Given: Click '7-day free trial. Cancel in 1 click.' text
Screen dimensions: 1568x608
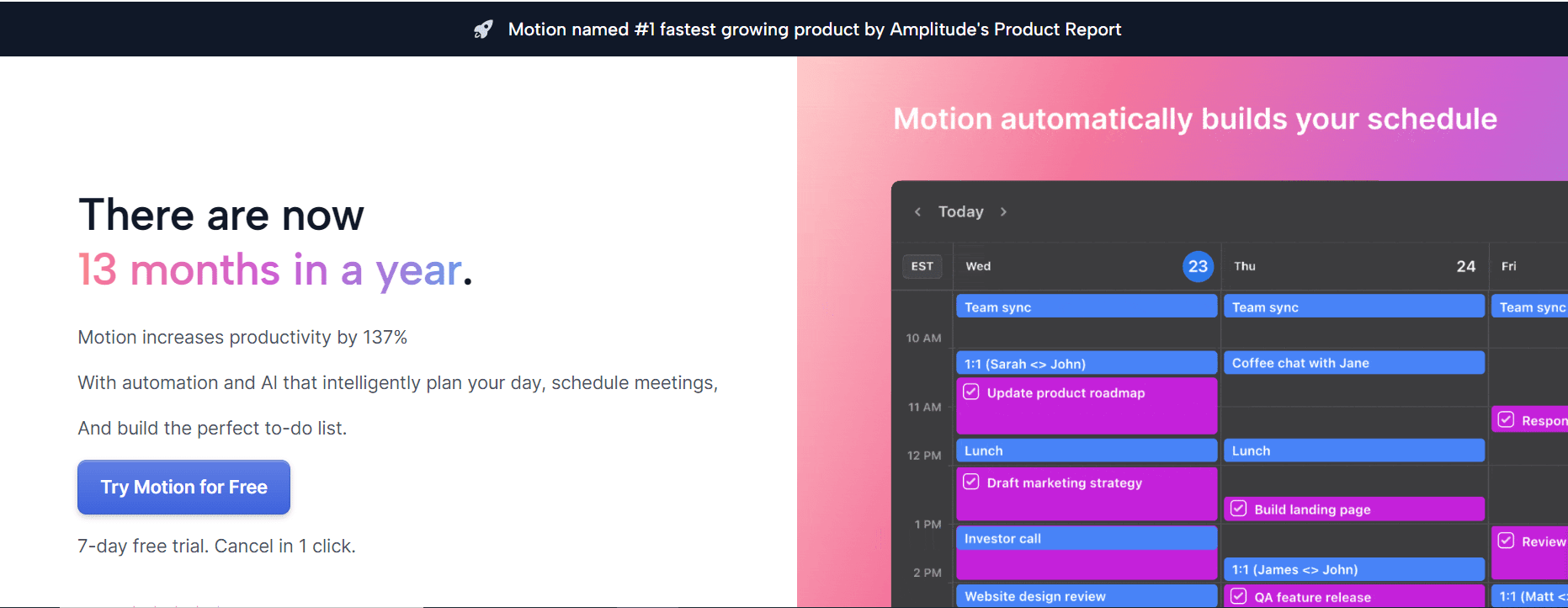Looking at the screenshot, I should click(216, 546).
